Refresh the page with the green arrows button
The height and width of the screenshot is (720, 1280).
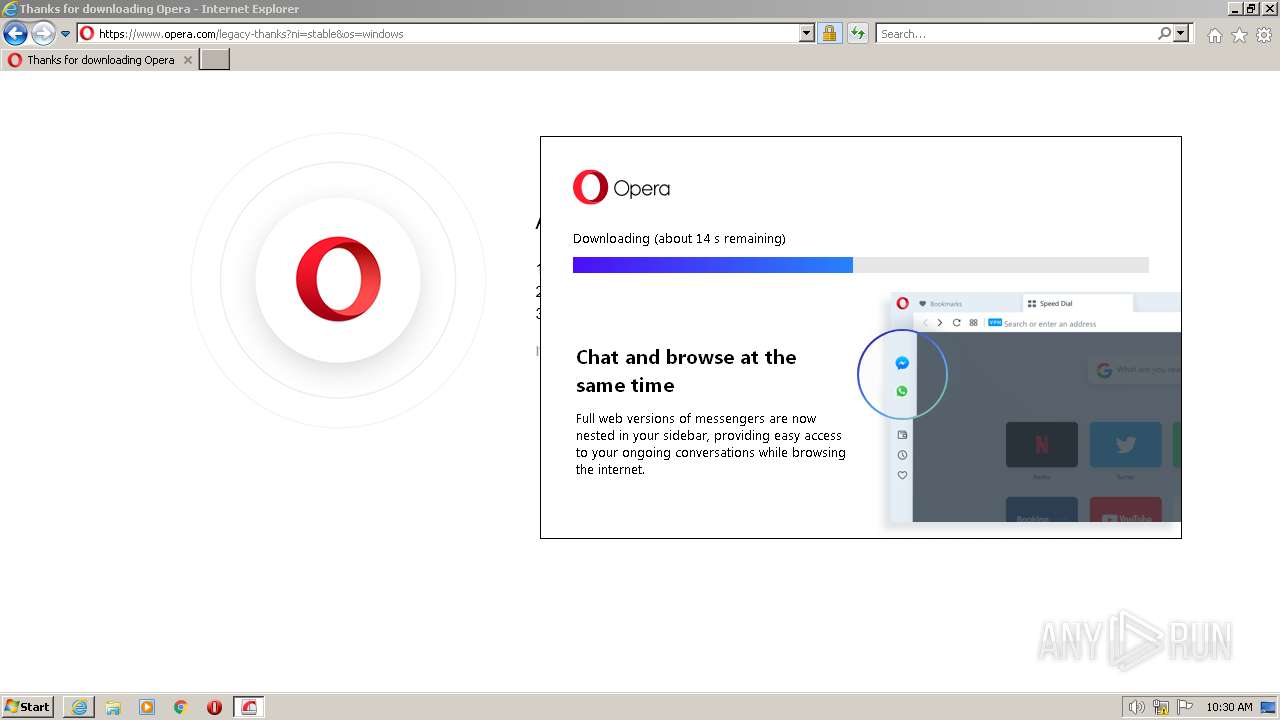[x=857, y=33]
